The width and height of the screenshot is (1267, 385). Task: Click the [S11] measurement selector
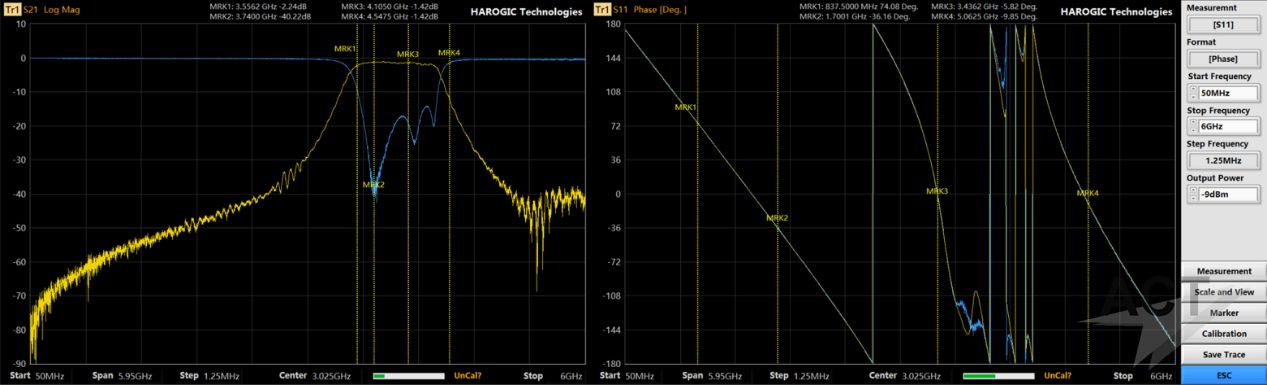click(1223, 25)
